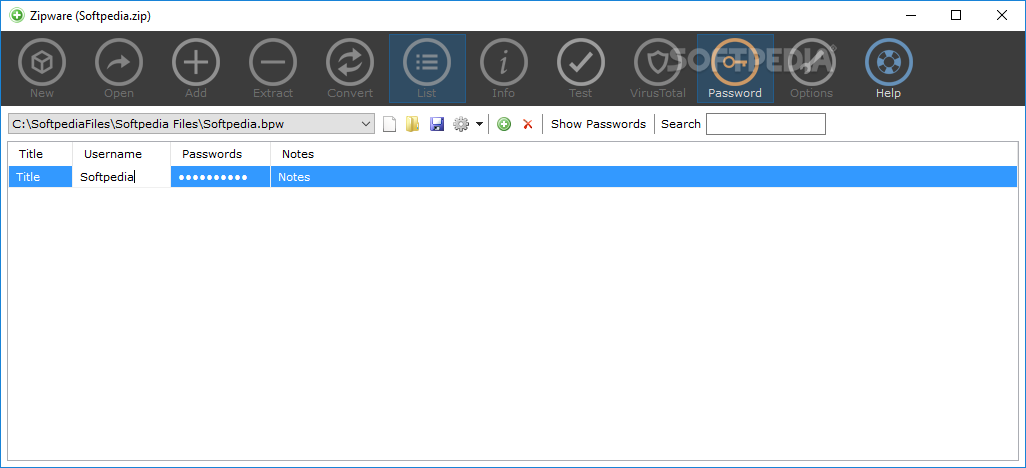
Task: Click the Softpedia username cell
Action: [121, 177]
